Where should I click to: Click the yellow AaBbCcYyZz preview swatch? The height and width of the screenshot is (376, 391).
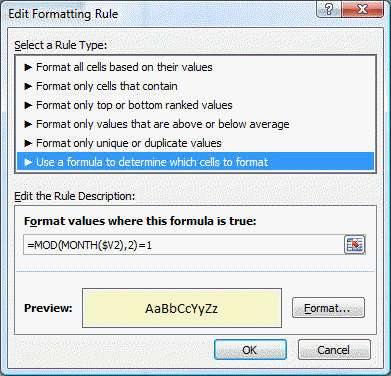[x=182, y=308]
